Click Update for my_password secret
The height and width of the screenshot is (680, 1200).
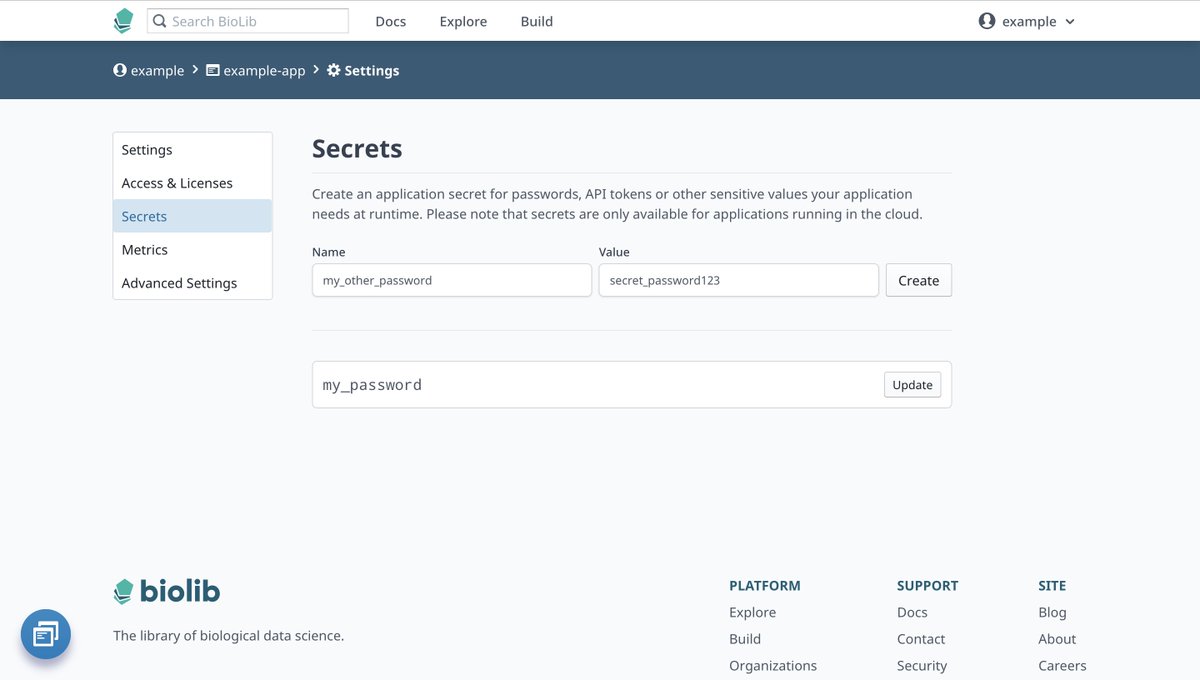pos(912,385)
